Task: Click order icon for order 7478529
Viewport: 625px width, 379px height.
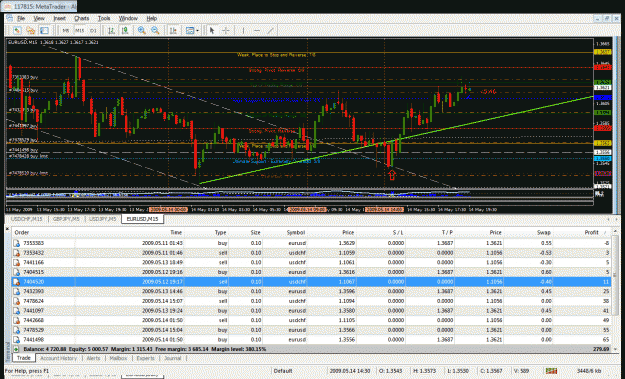Action: [x=17, y=330]
